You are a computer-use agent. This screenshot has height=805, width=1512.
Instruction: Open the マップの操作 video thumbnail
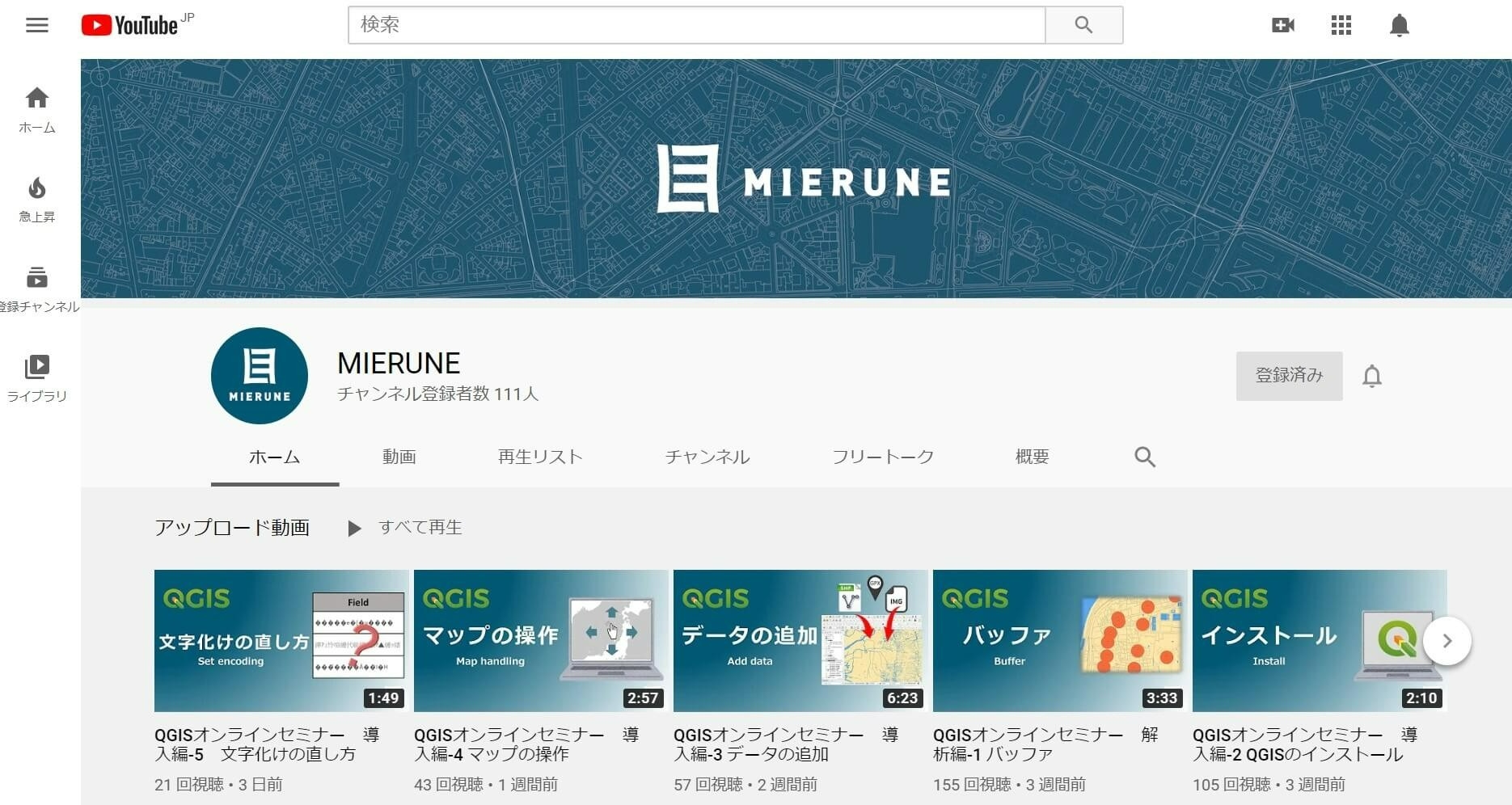(x=541, y=641)
